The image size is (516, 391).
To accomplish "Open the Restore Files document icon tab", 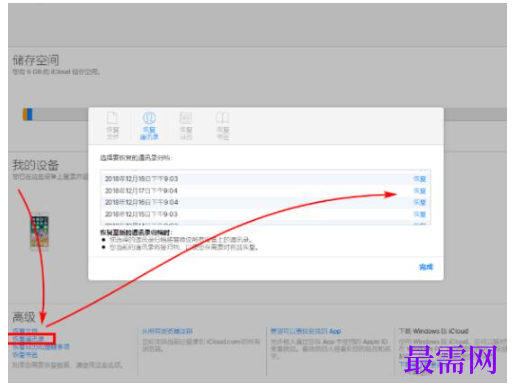I will click(112, 126).
